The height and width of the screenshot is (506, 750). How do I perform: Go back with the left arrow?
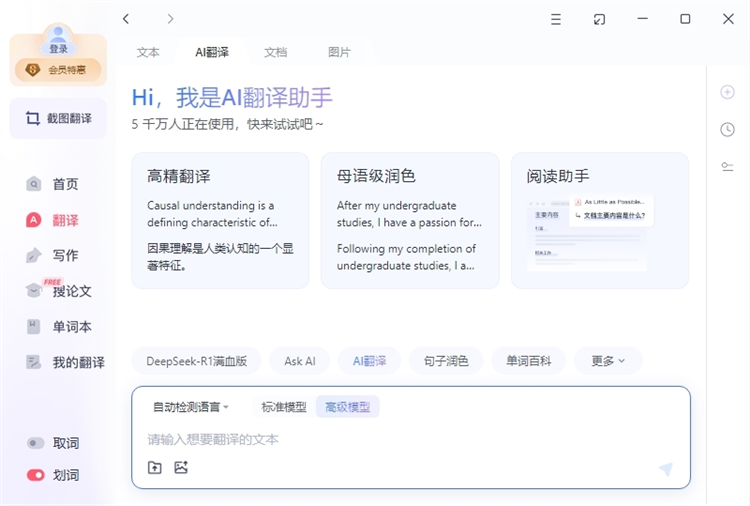[x=126, y=19]
